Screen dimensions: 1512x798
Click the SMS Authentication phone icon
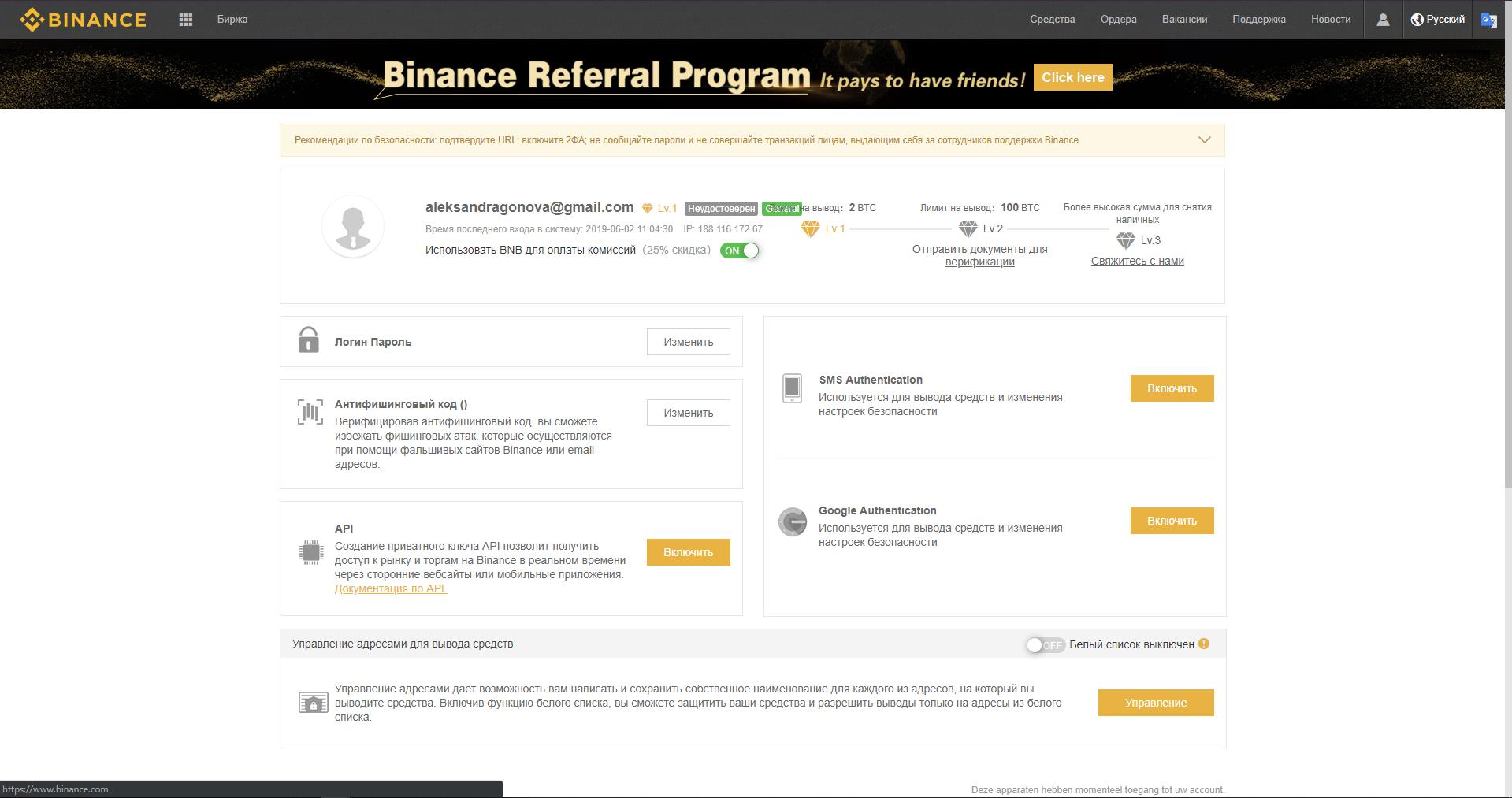[793, 388]
